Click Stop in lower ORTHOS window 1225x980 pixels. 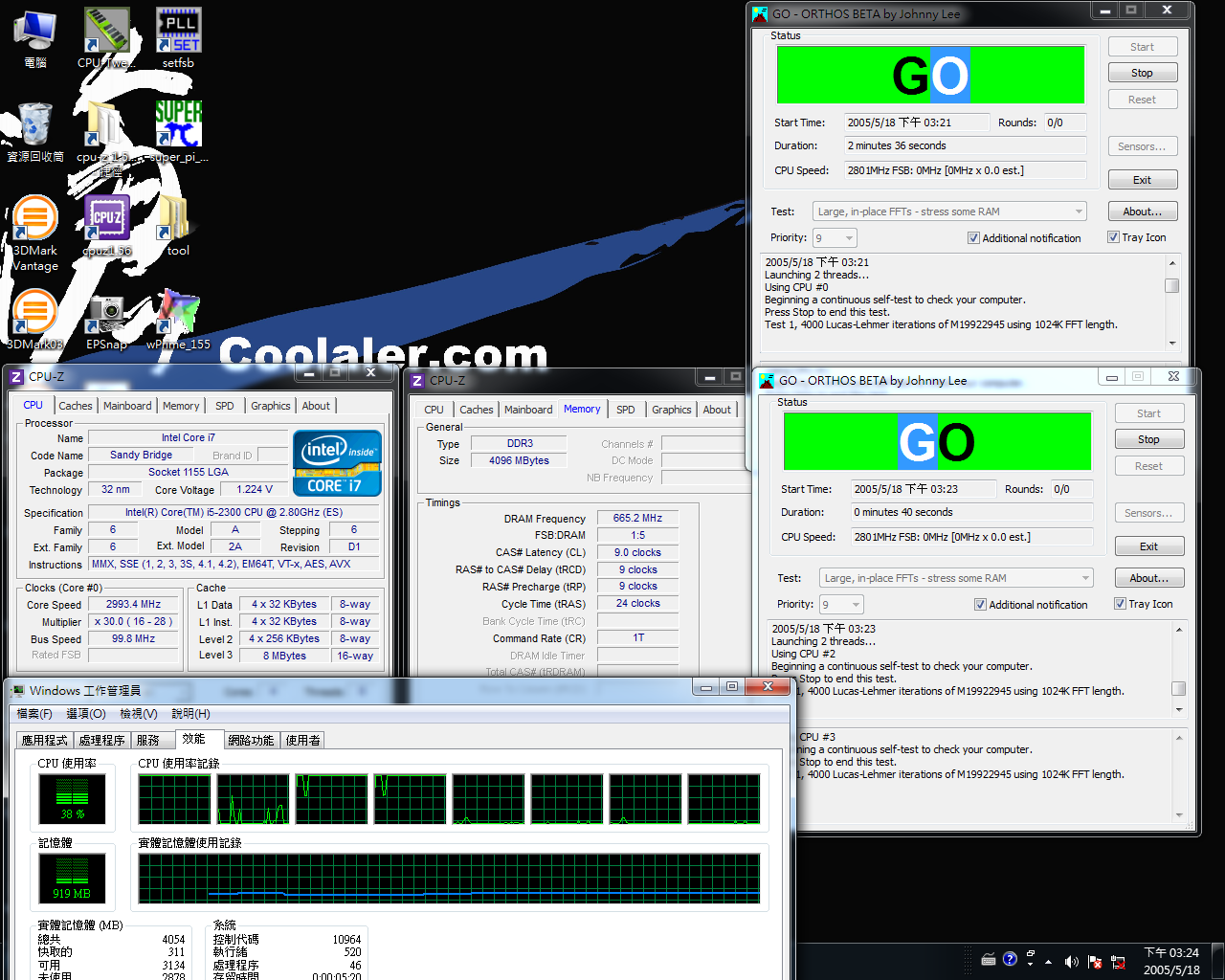pyautogui.click(x=1148, y=439)
